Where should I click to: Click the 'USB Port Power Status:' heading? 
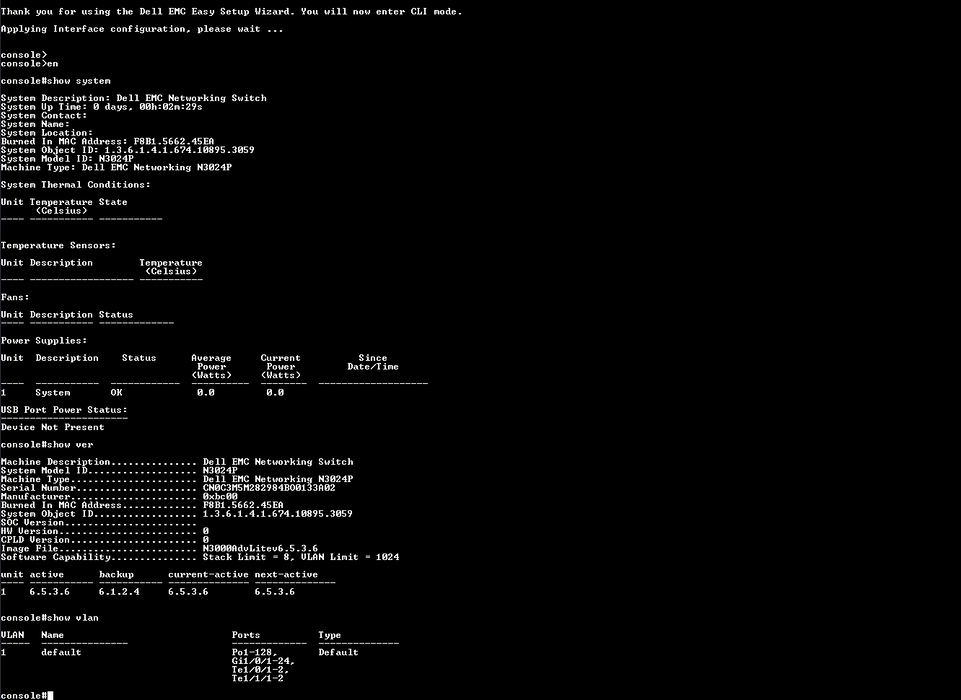pyautogui.click(x=64, y=410)
